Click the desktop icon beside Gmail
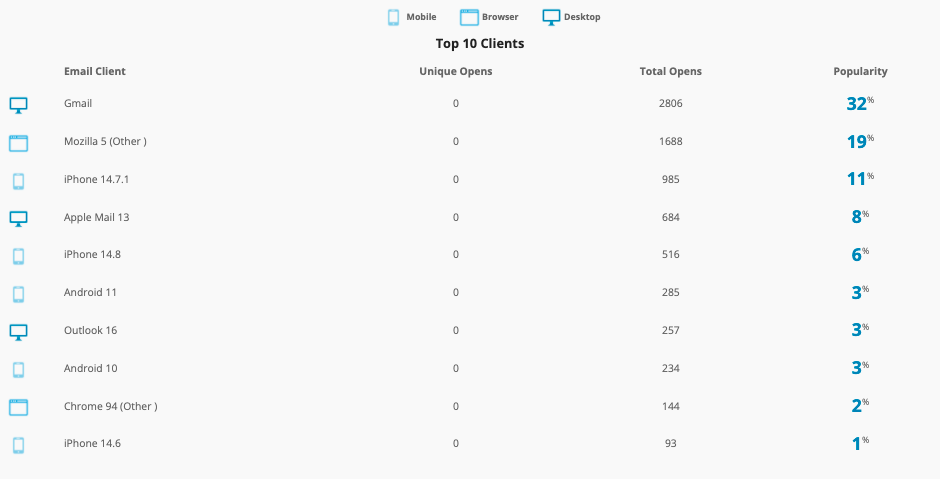Viewport: 940px width, 479px height. (x=19, y=106)
